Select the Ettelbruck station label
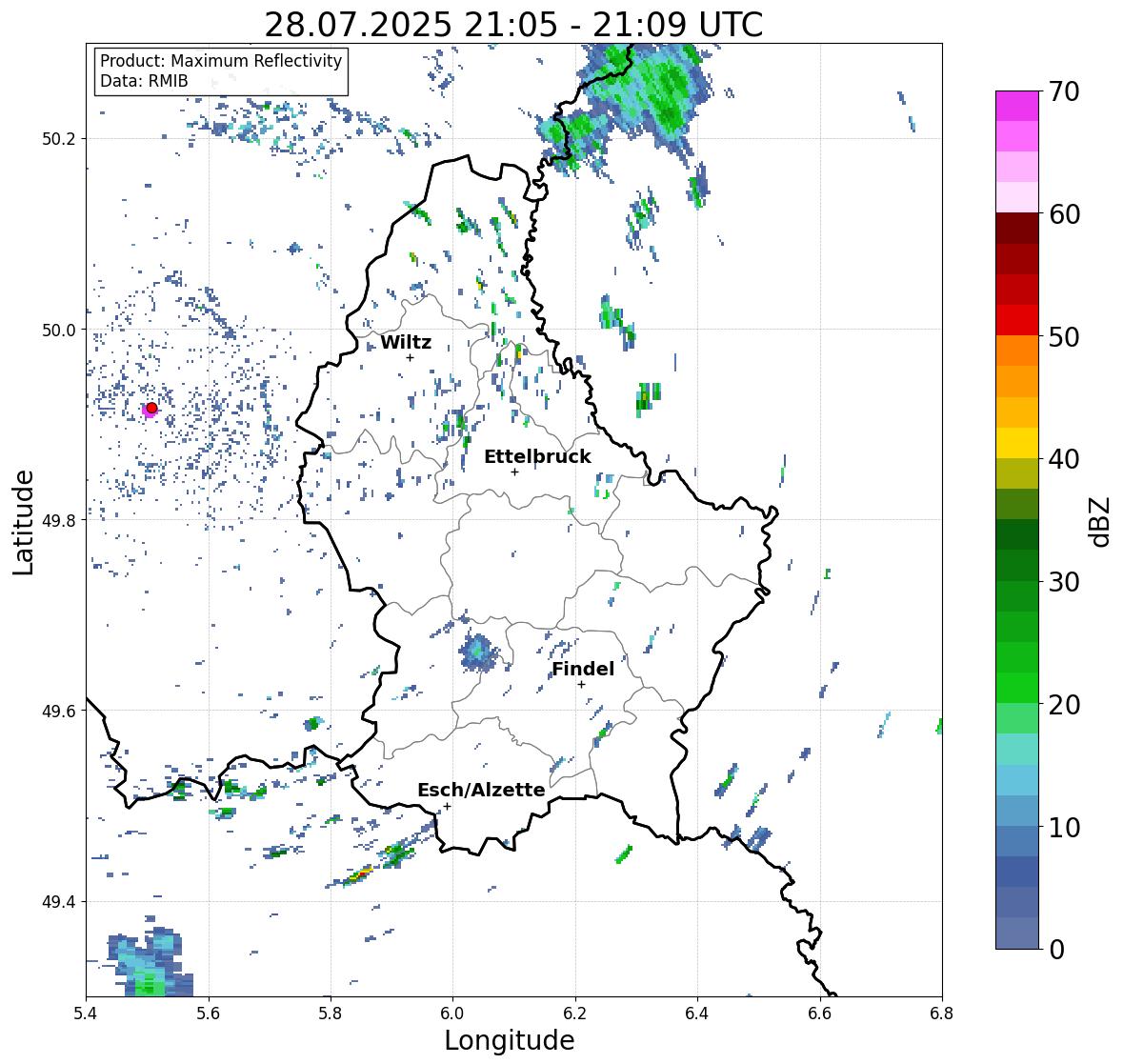 tap(537, 457)
